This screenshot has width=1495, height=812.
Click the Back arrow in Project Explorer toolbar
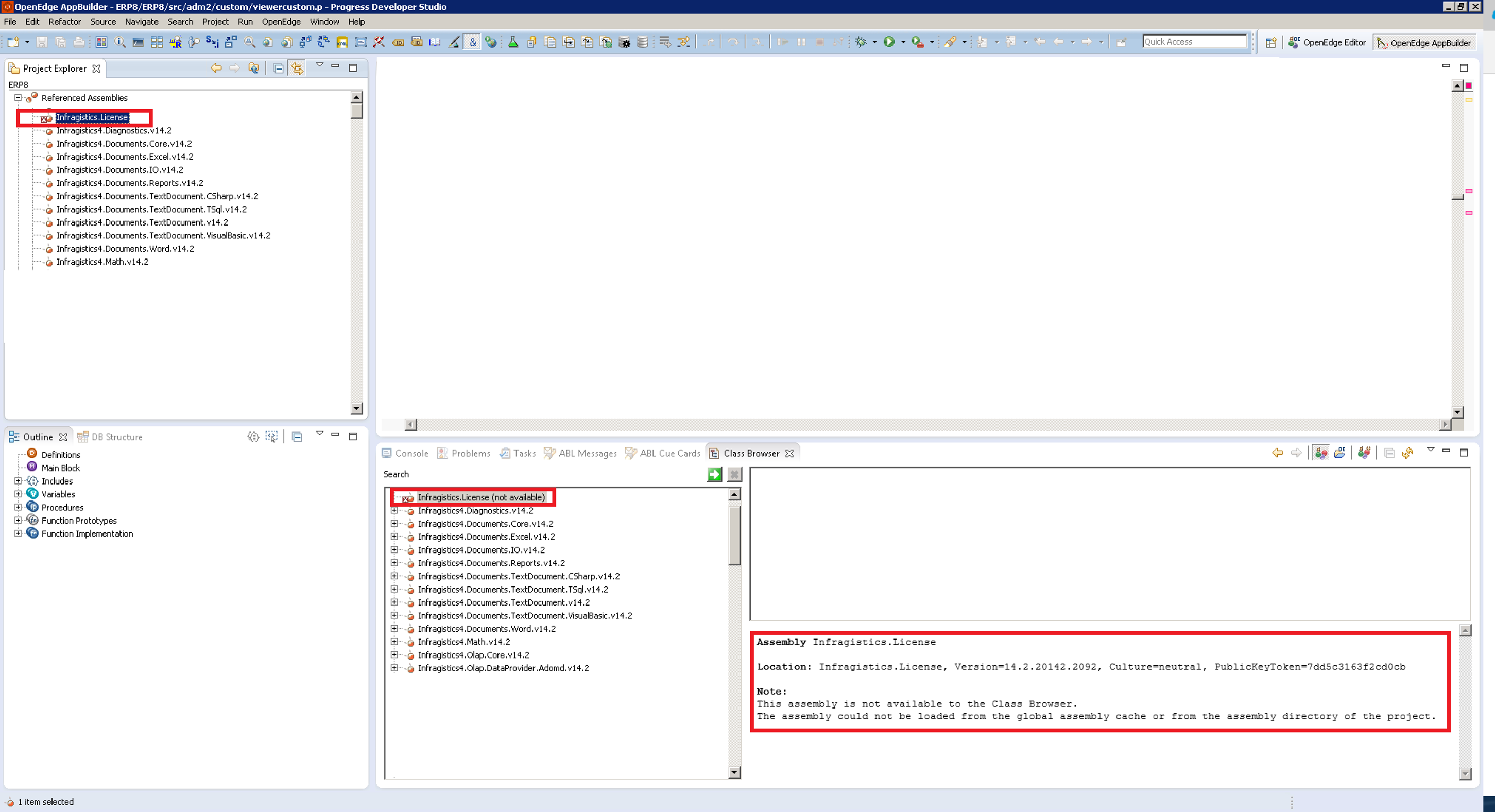tap(216, 68)
